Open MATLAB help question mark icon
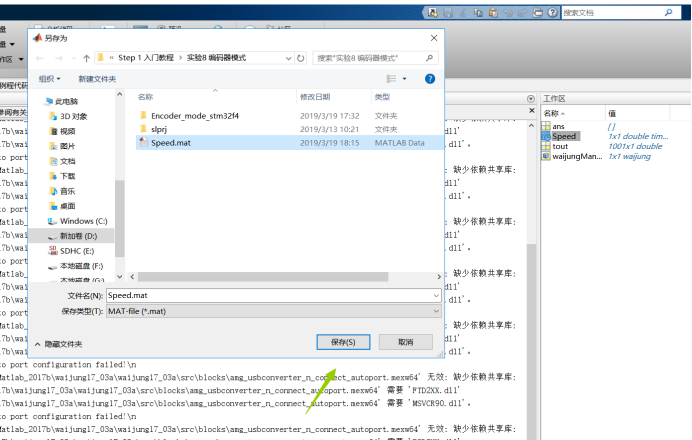The width and height of the screenshot is (692, 440). [553, 12]
